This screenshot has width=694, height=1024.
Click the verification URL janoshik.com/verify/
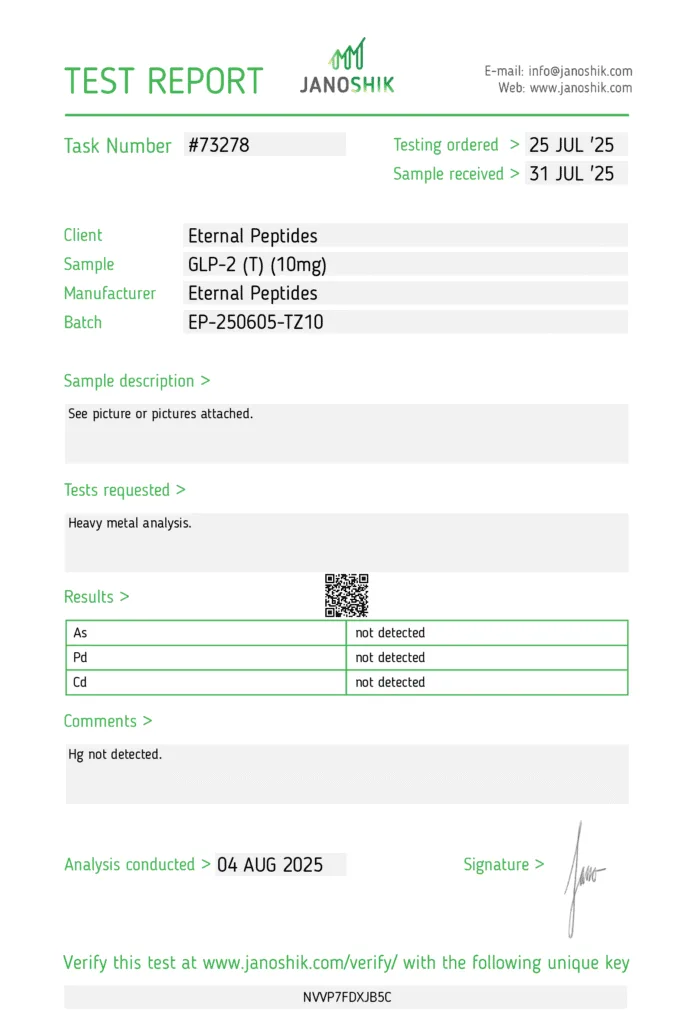point(300,963)
